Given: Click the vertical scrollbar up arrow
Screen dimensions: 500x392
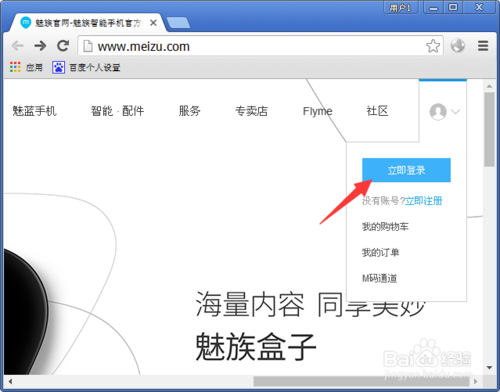Looking at the screenshot, I should click(x=489, y=86).
